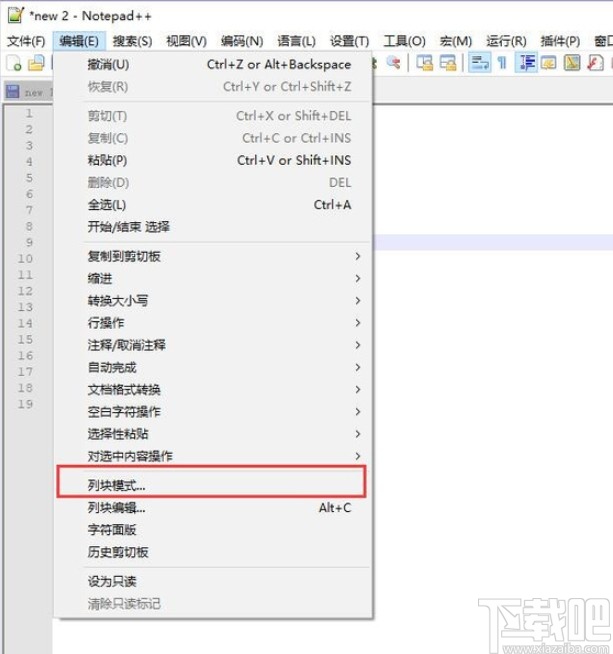Viewport: 613px width, 654px height.
Task: Open 字符面版 character panel entry
Action: pyautogui.click(x=214, y=530)
